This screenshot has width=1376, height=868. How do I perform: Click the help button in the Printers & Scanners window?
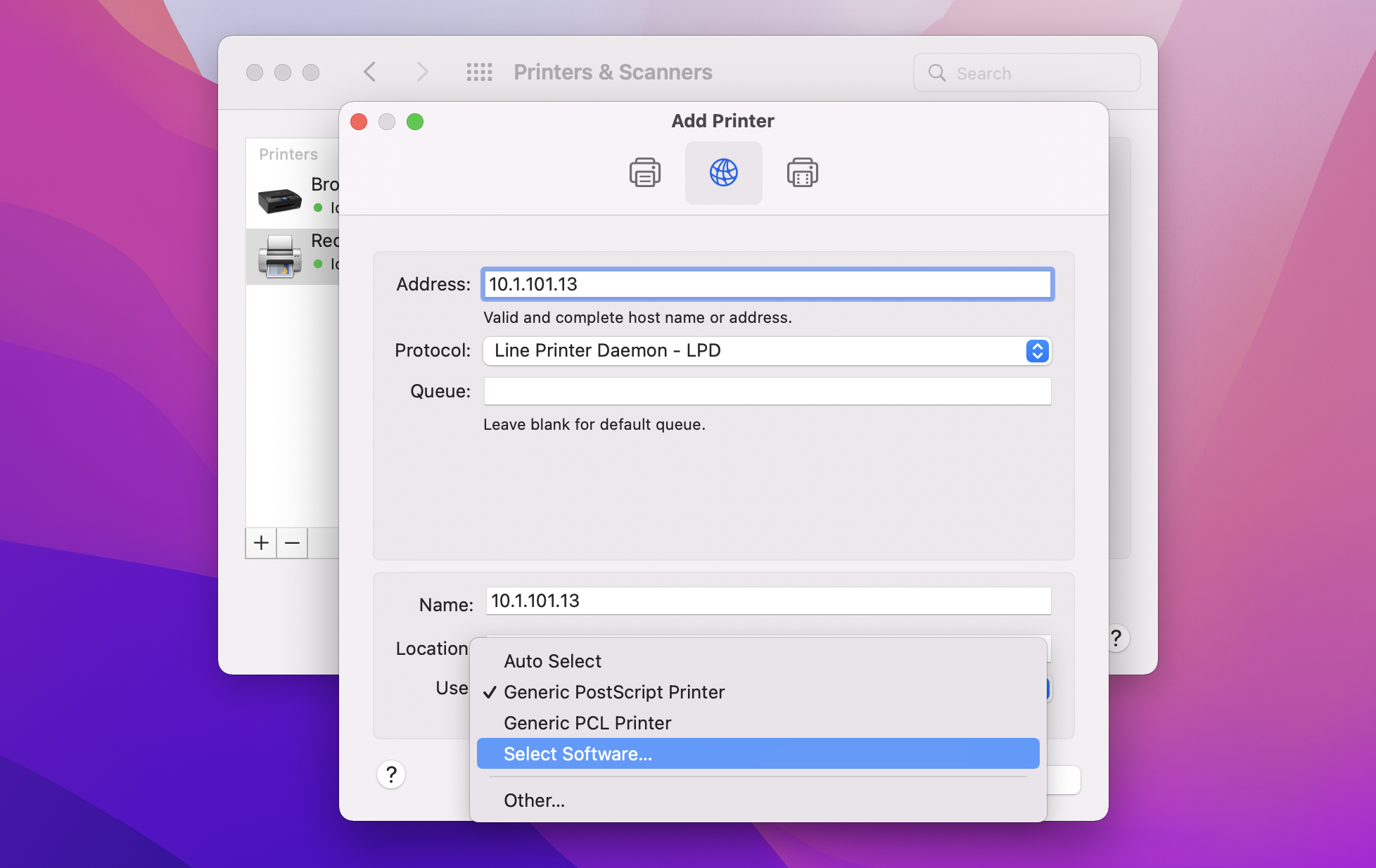[x=1116, y=639]
